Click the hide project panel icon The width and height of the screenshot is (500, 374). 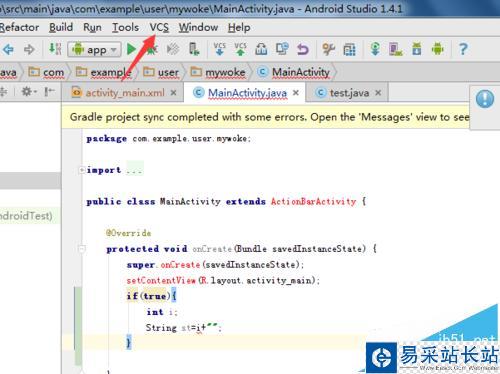tap(49, 91)
